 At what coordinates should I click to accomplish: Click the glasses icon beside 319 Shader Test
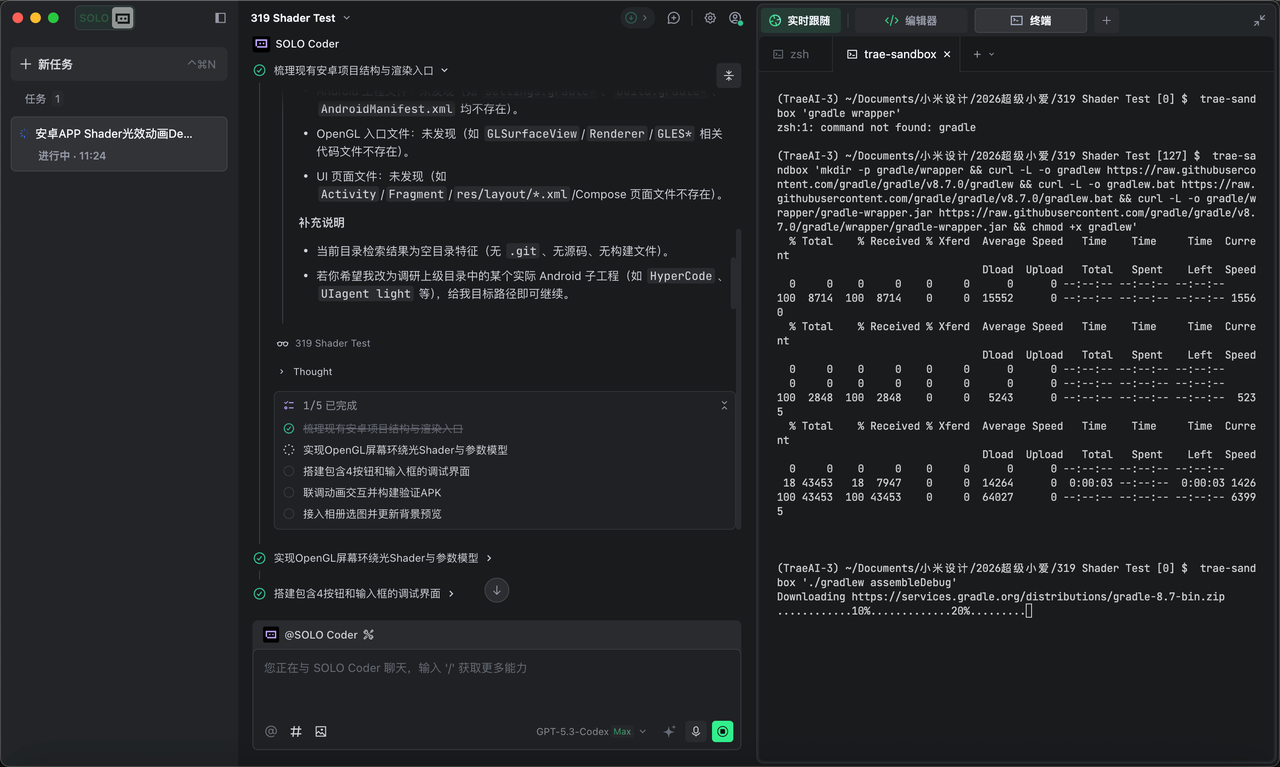coord(283,343)
